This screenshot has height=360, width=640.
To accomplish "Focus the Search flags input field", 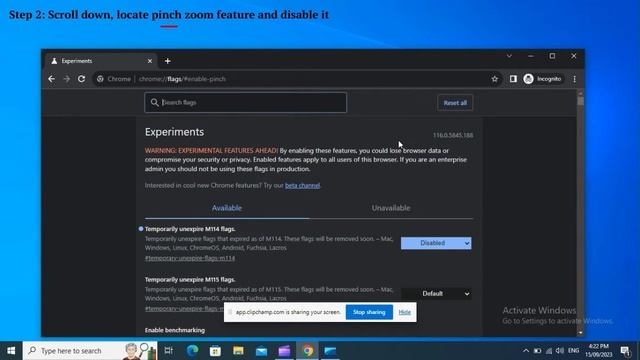I will coord(245,102).
